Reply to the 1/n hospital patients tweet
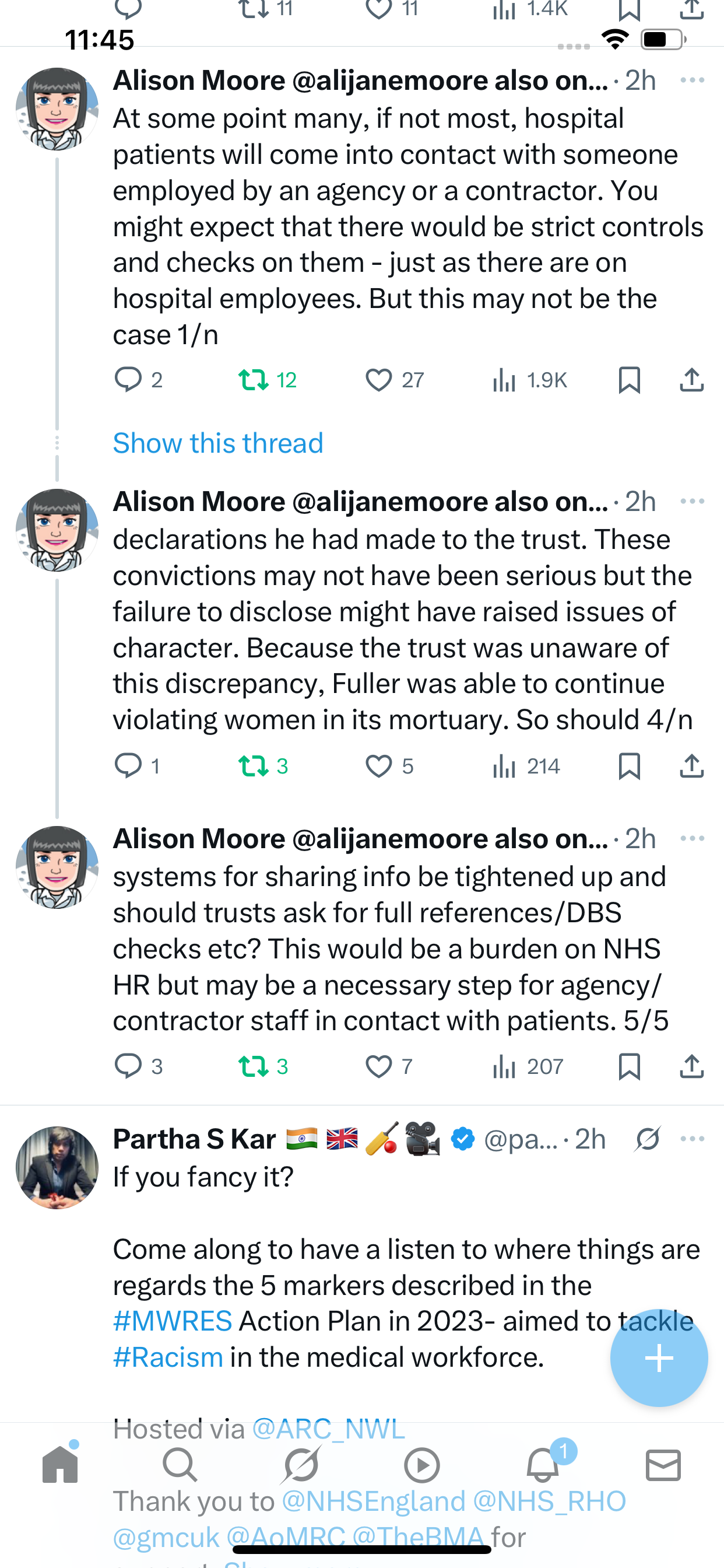Screen dimensions: 724x1568 [128, 379]
